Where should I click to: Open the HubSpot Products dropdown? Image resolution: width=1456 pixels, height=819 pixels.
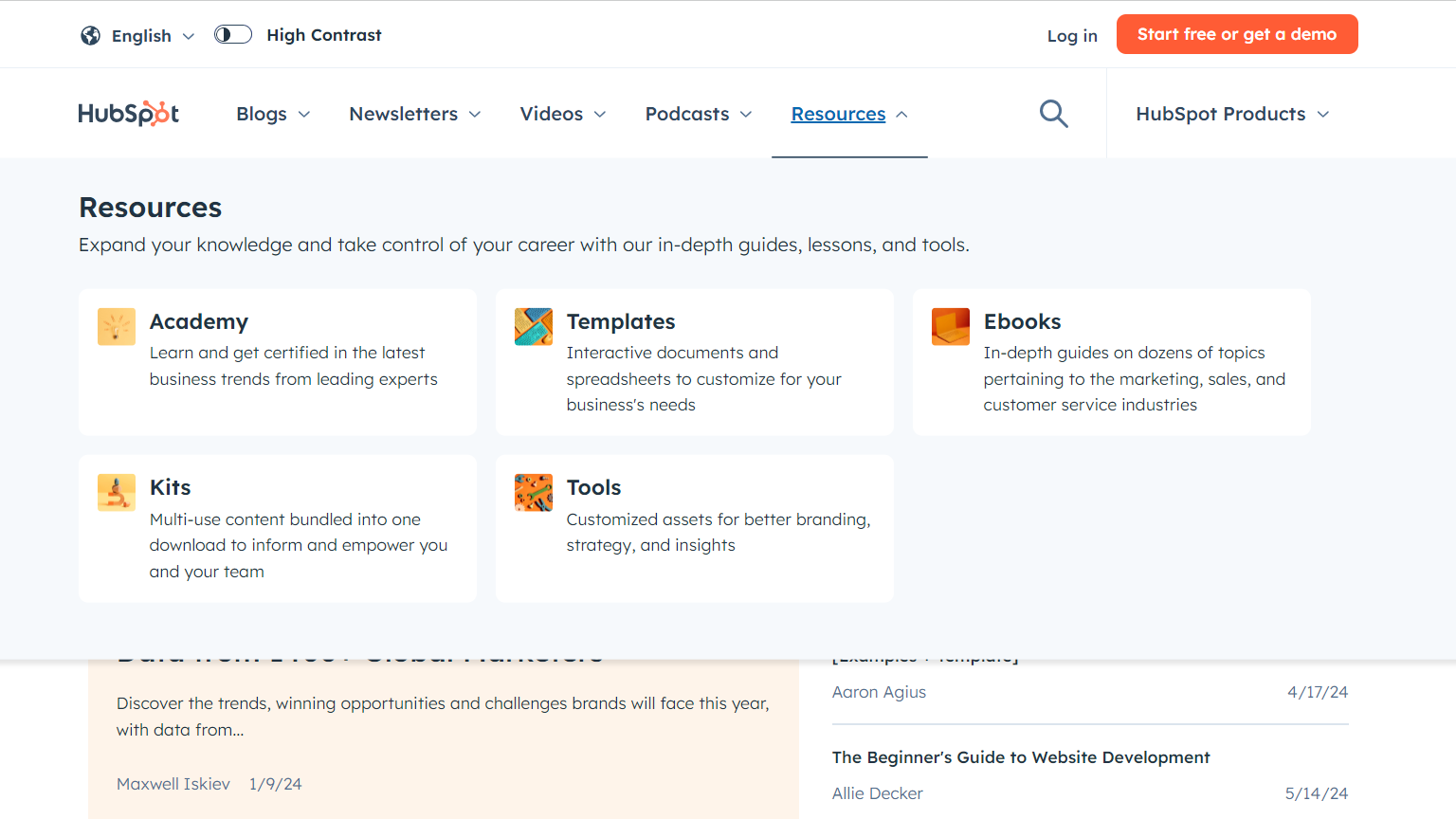[x=1232, y=114]
